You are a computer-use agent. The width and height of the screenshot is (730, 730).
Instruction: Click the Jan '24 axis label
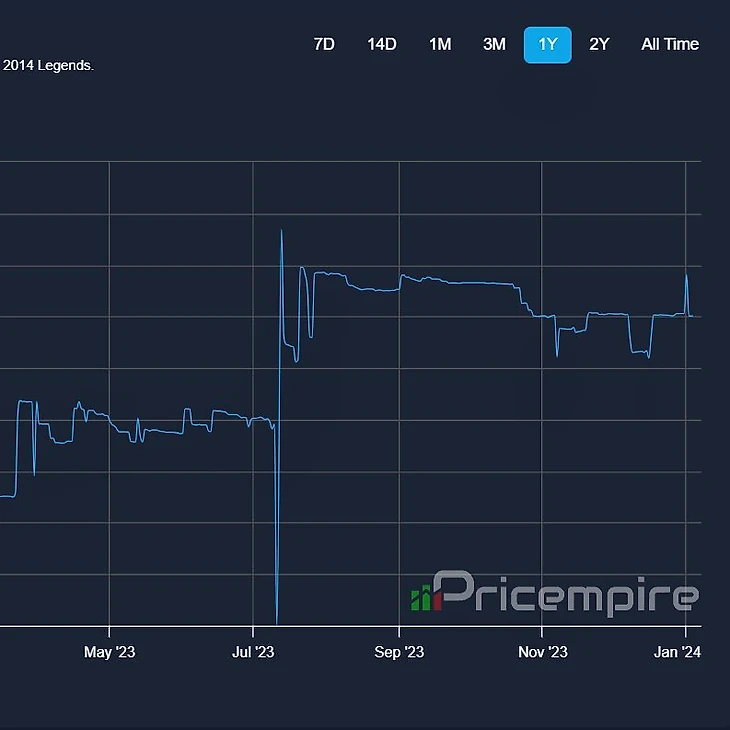click(x=677, y=652)
